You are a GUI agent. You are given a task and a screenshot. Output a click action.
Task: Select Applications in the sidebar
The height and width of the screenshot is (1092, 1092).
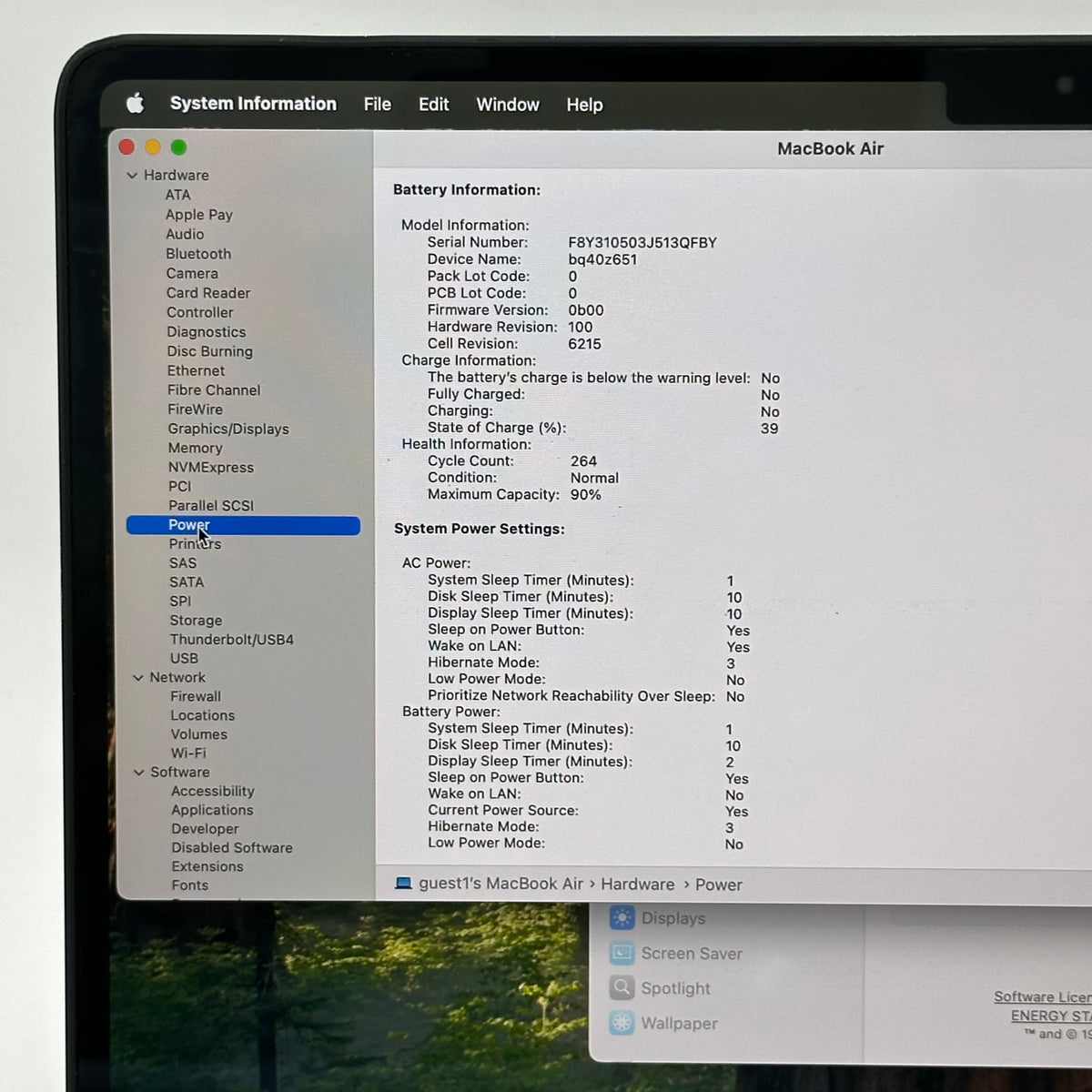[x=212, y=810]
